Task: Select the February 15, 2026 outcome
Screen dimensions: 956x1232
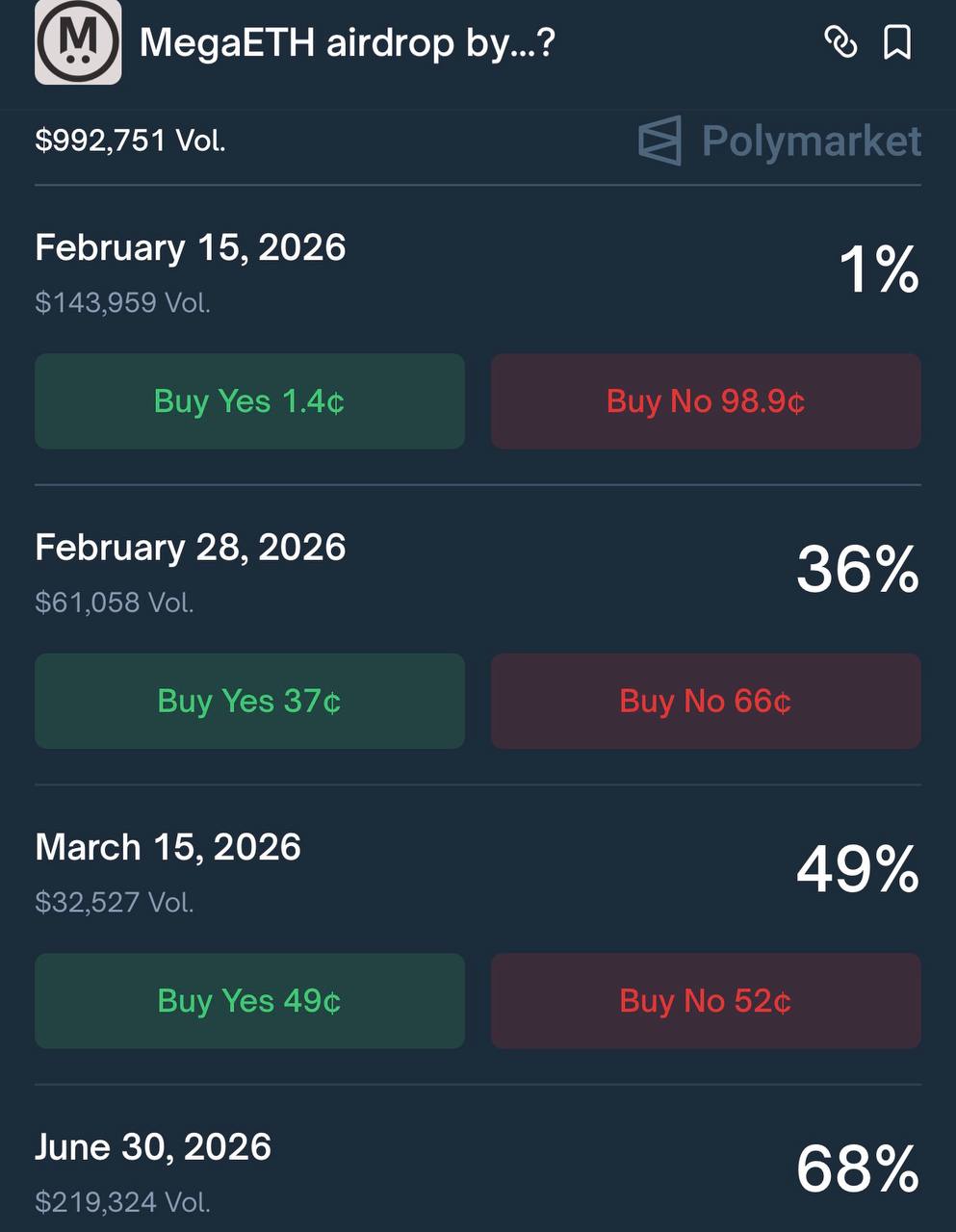Action: click(191, 248)
